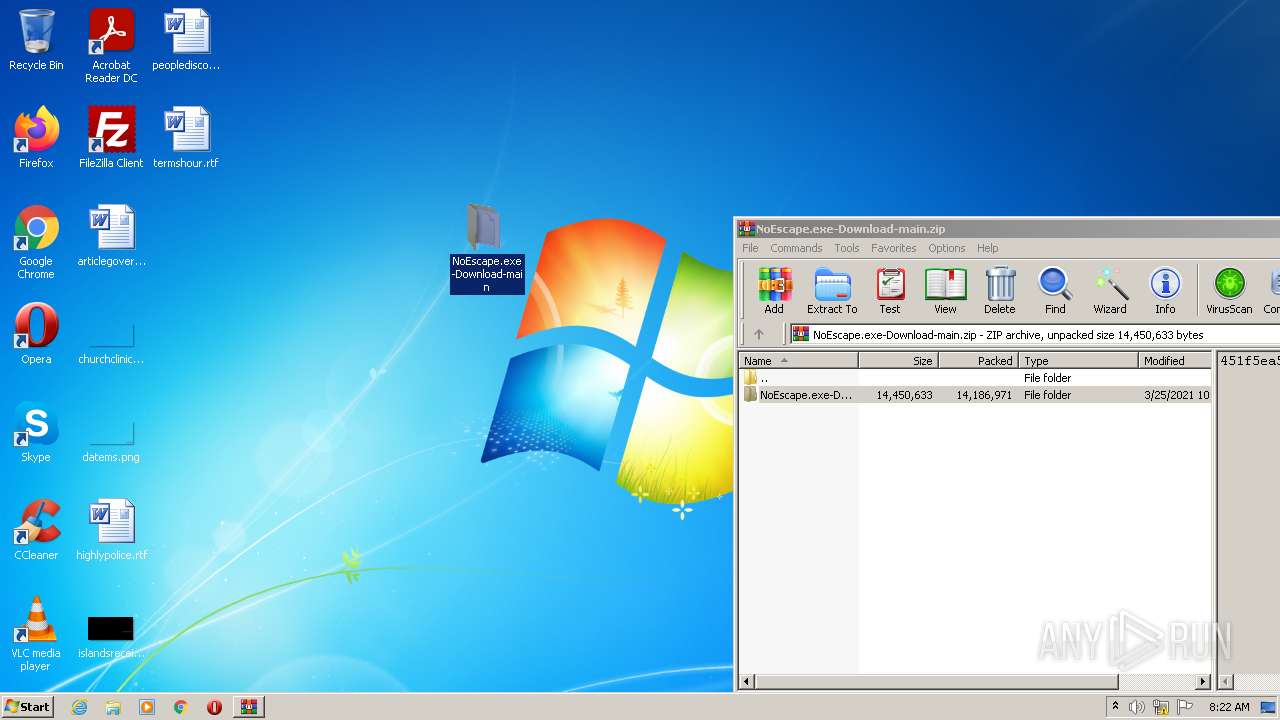Click the network status tray icon

[x=1160, y=707]
